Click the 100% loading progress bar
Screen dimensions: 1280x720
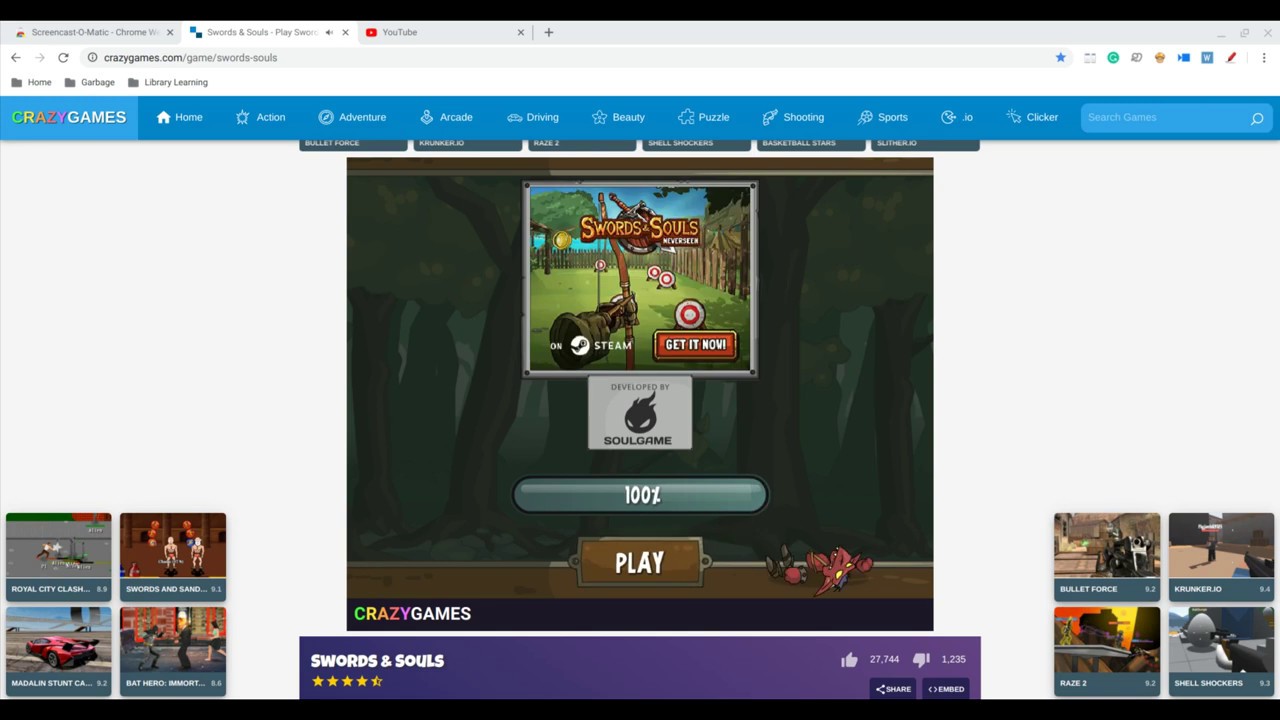(x=641, y=495)
